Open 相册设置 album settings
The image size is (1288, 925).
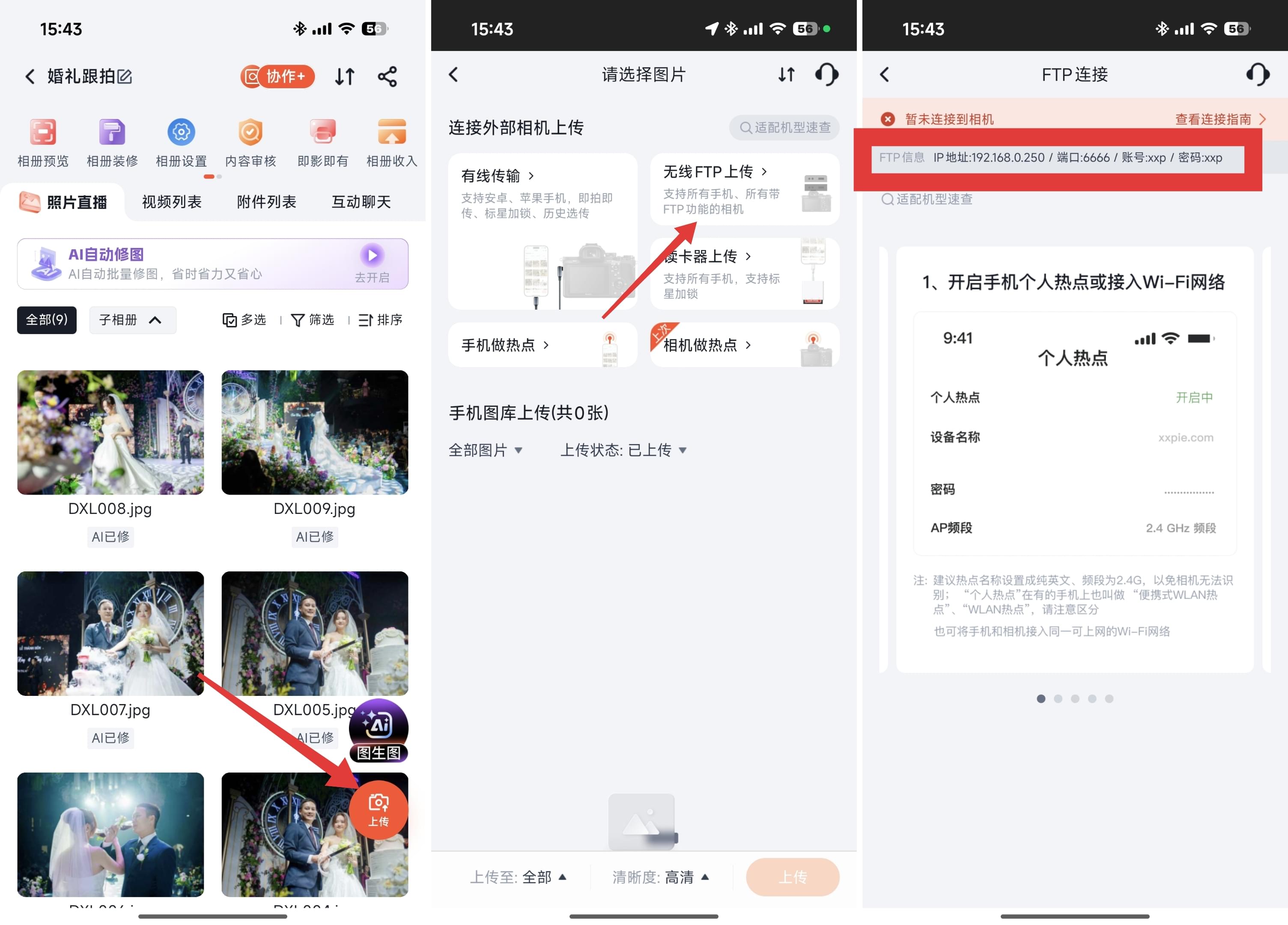(181, 143)
